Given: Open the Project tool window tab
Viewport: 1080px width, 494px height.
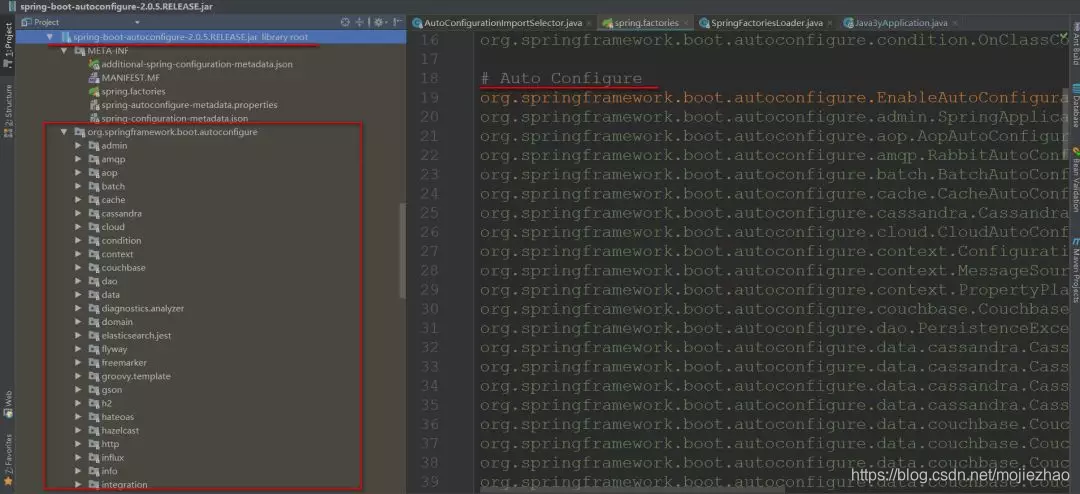Looking at the screenshot, I should [x=8, y=45].
